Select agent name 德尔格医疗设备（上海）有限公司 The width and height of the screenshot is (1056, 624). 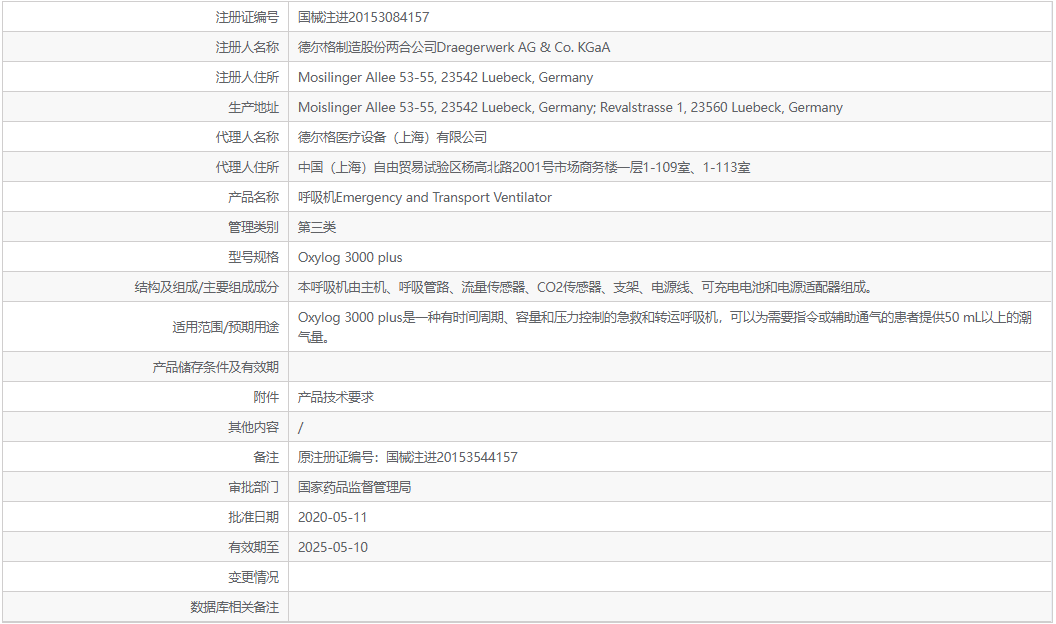393,137
